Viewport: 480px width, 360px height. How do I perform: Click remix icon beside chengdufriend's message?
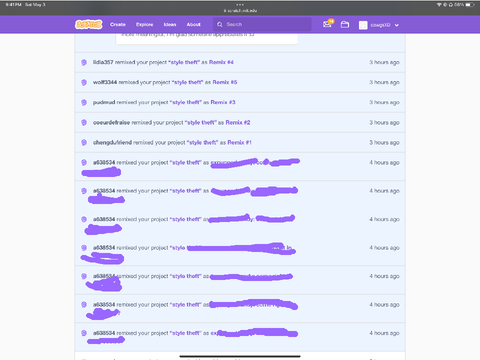click(84, 142)
